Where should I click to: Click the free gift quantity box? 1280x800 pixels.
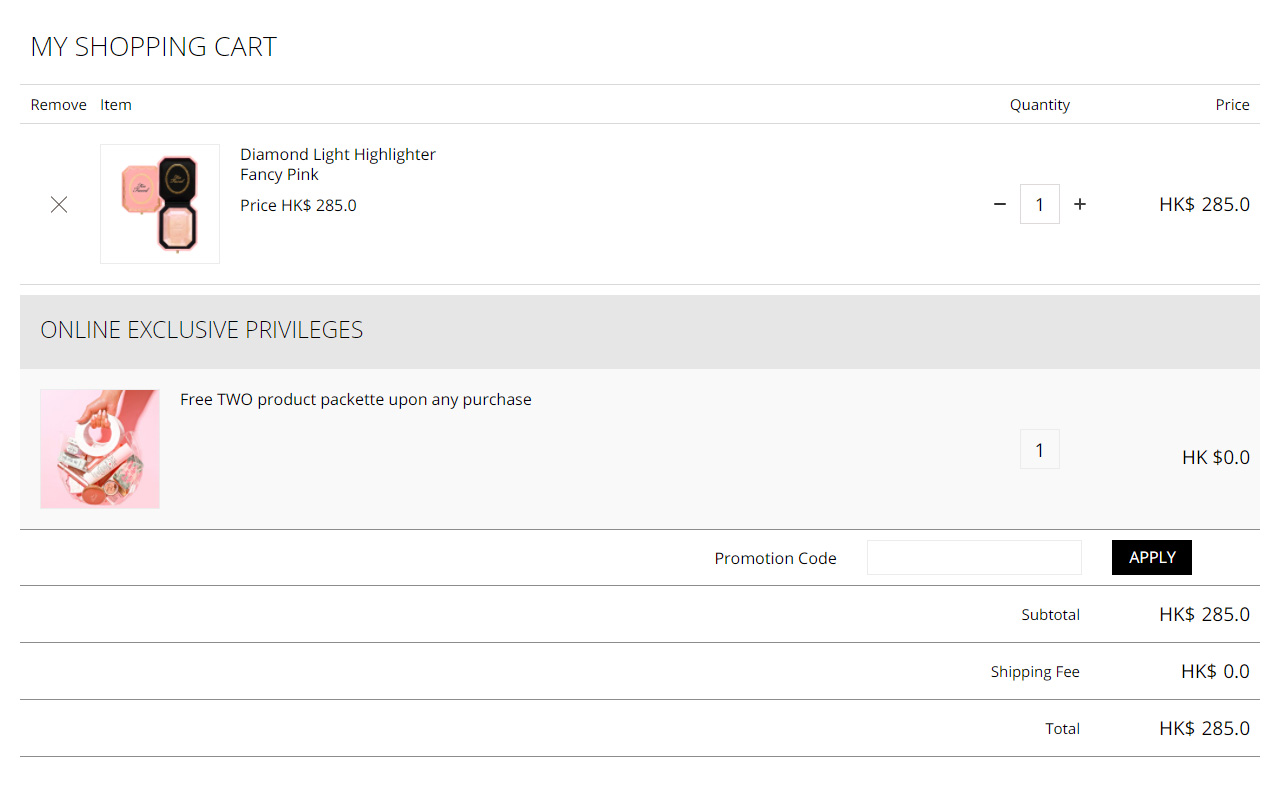point(1039,450)
